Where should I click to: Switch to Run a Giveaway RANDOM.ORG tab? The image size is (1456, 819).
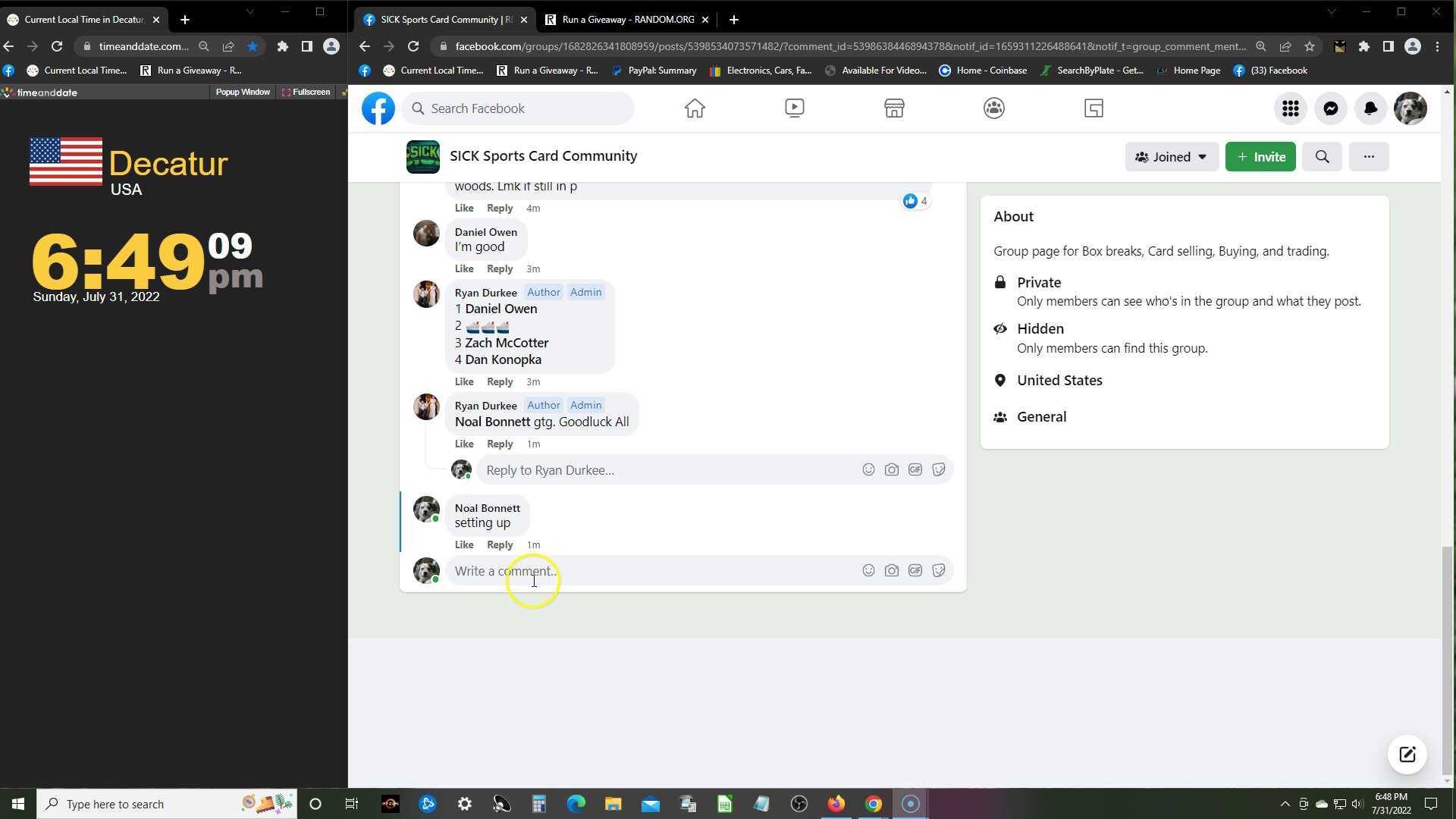(627, 20)
